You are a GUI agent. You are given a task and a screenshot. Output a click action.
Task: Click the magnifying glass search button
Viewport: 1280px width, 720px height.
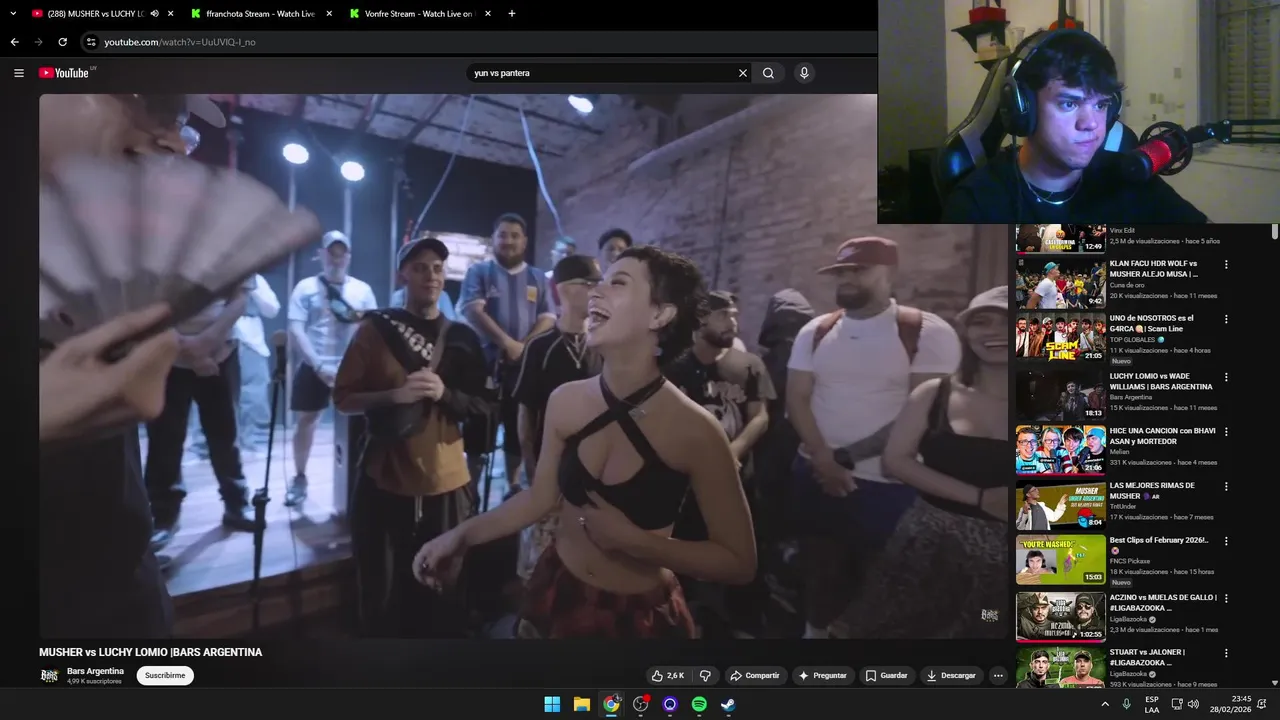(x=768, y=73)
